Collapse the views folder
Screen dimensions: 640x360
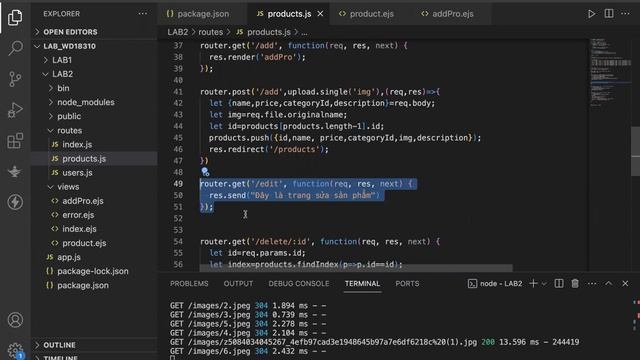tap(94, 187)
